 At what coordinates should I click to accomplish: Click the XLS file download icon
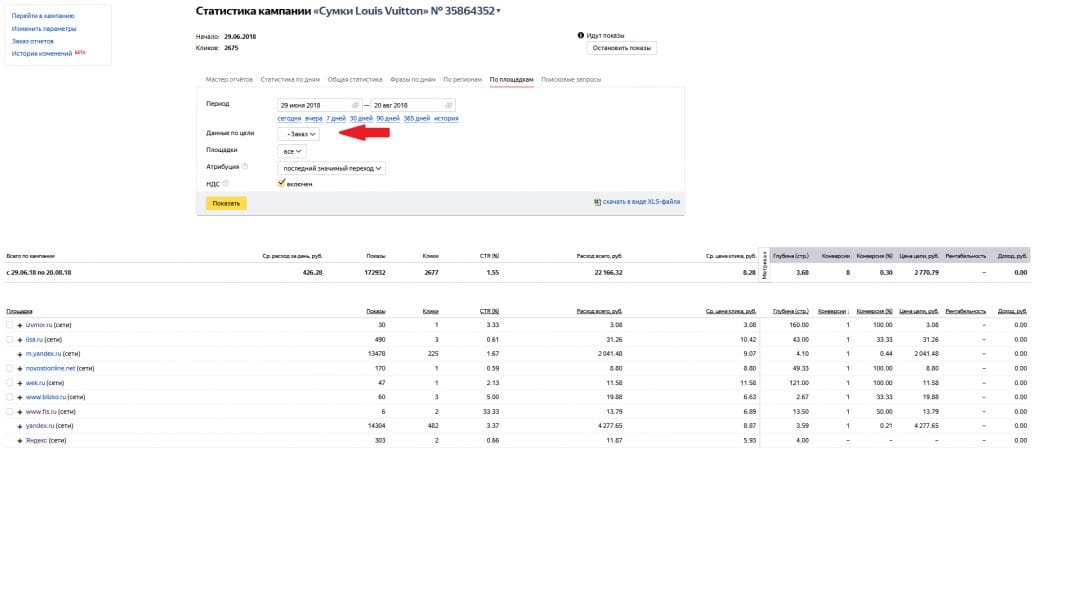[x=597, y=202]
